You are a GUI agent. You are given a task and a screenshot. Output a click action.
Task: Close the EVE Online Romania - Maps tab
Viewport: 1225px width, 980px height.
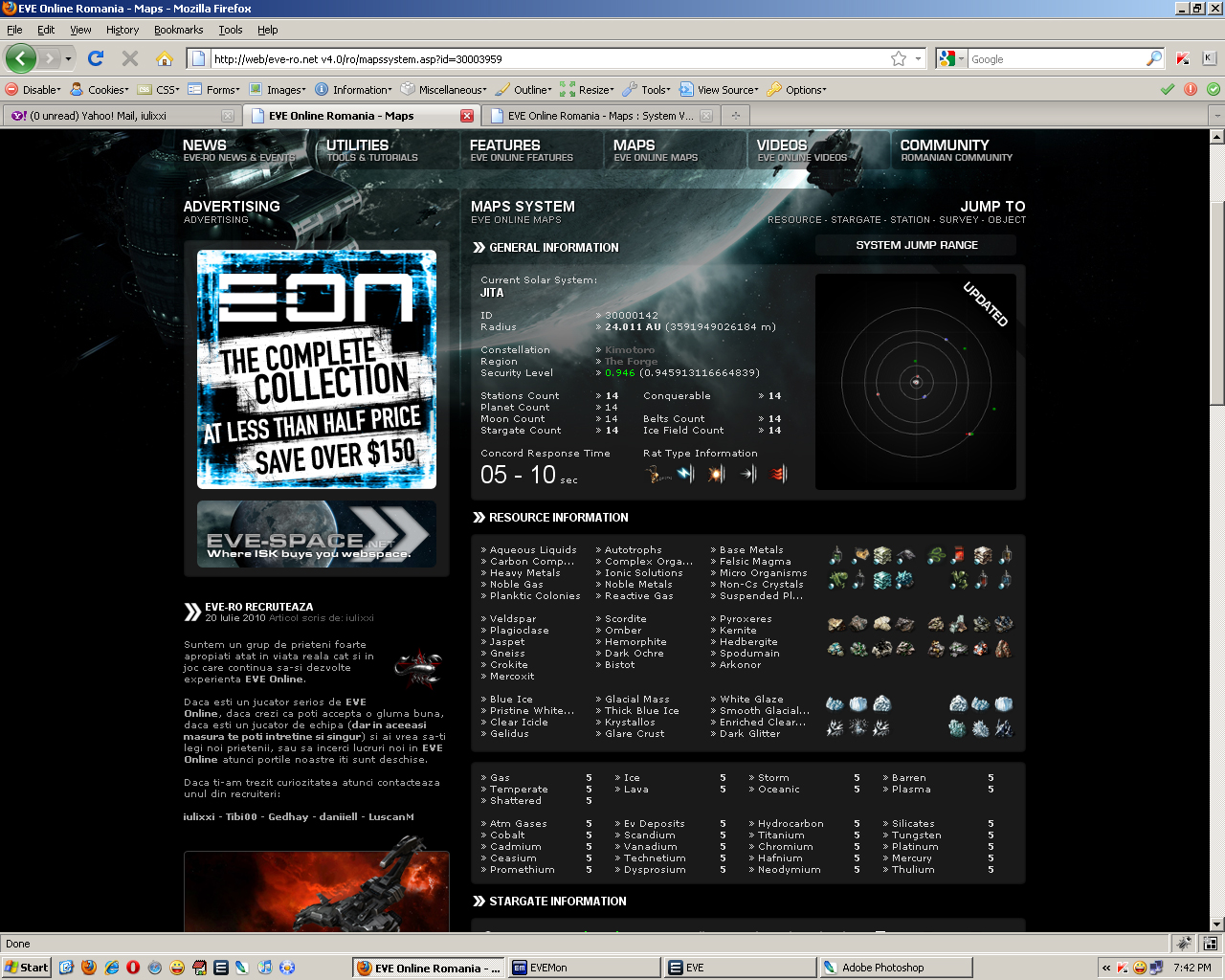tap(467, 116)
